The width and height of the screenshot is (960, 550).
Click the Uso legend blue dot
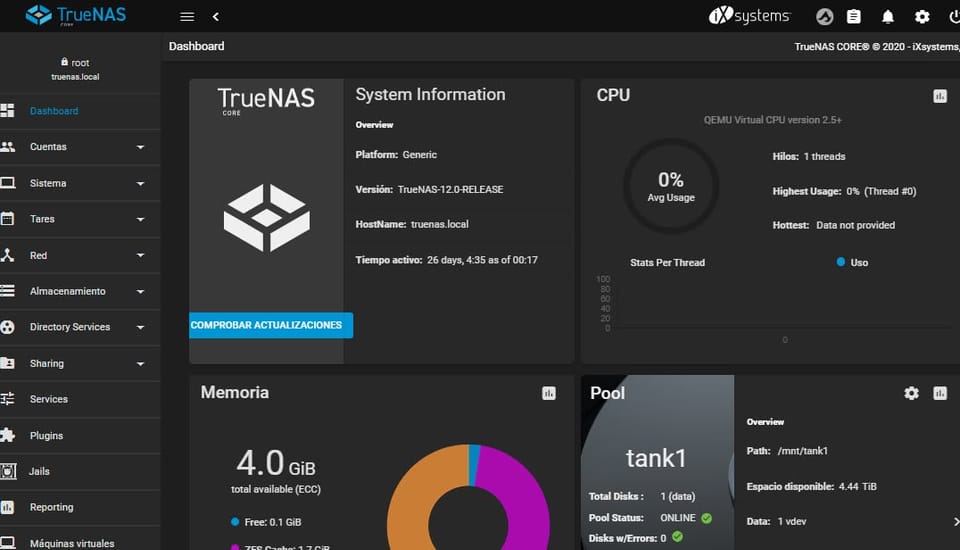point(841,262)
